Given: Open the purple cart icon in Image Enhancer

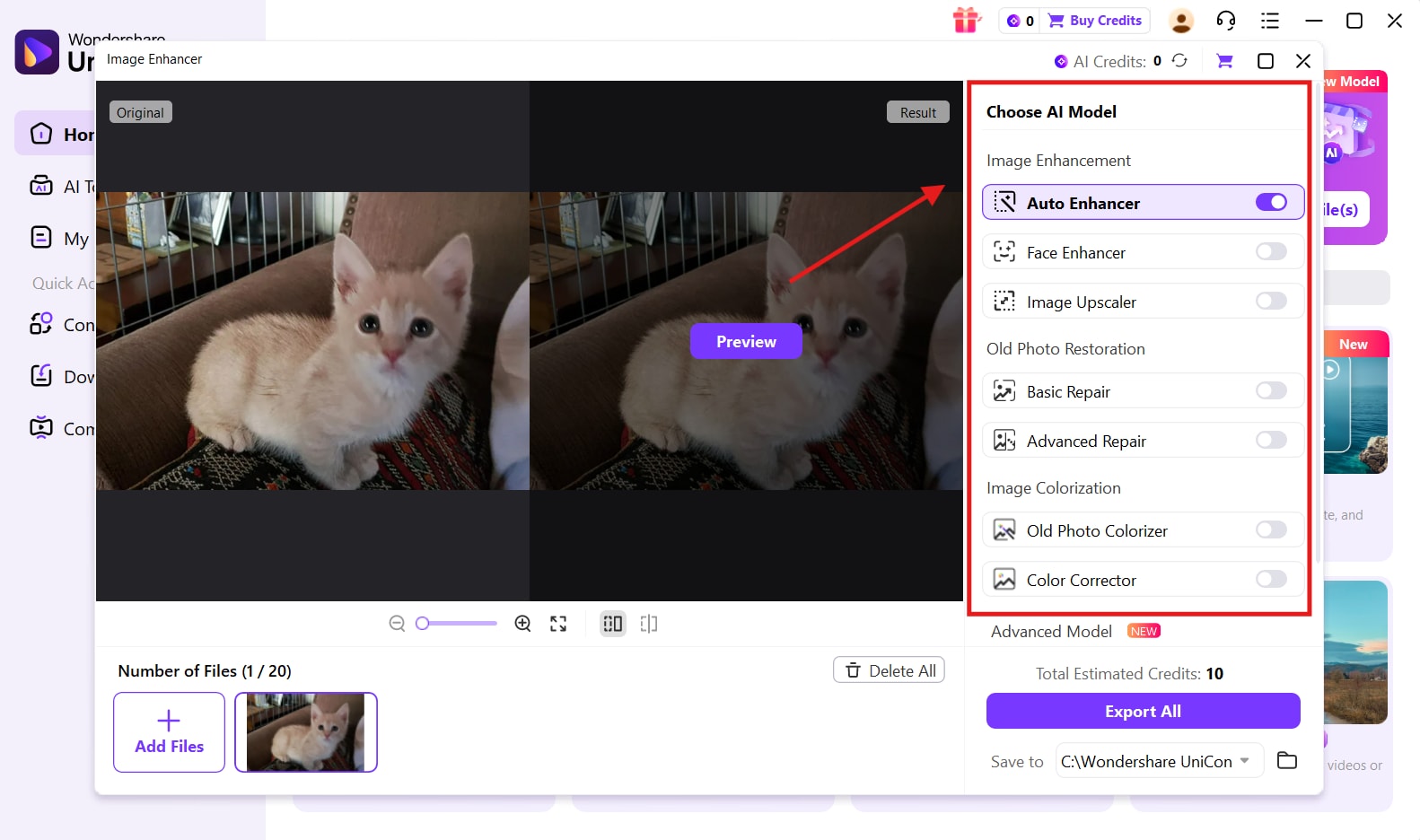Looking at the screenshot, I should (1224, 61).
